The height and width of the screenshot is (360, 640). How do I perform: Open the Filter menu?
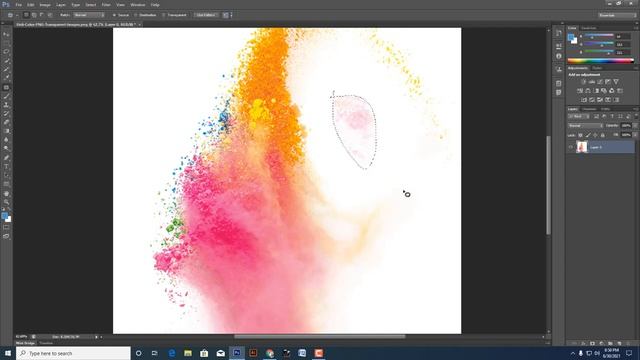coord(106,5)
